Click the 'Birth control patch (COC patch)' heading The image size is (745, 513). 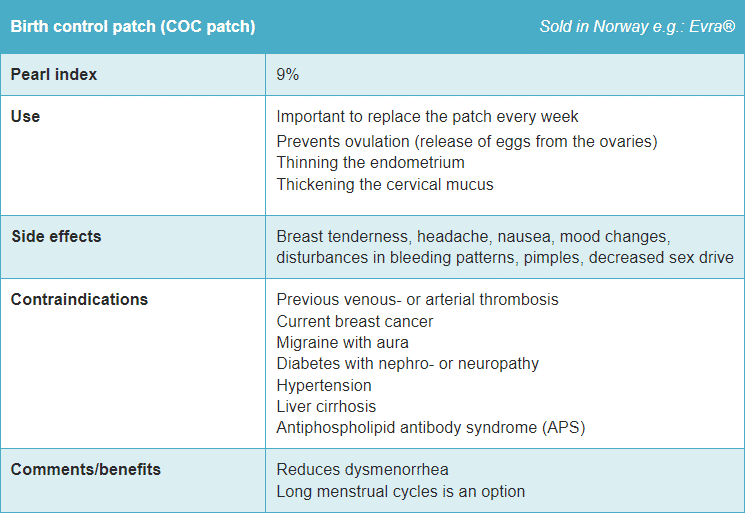coord(133,26)
